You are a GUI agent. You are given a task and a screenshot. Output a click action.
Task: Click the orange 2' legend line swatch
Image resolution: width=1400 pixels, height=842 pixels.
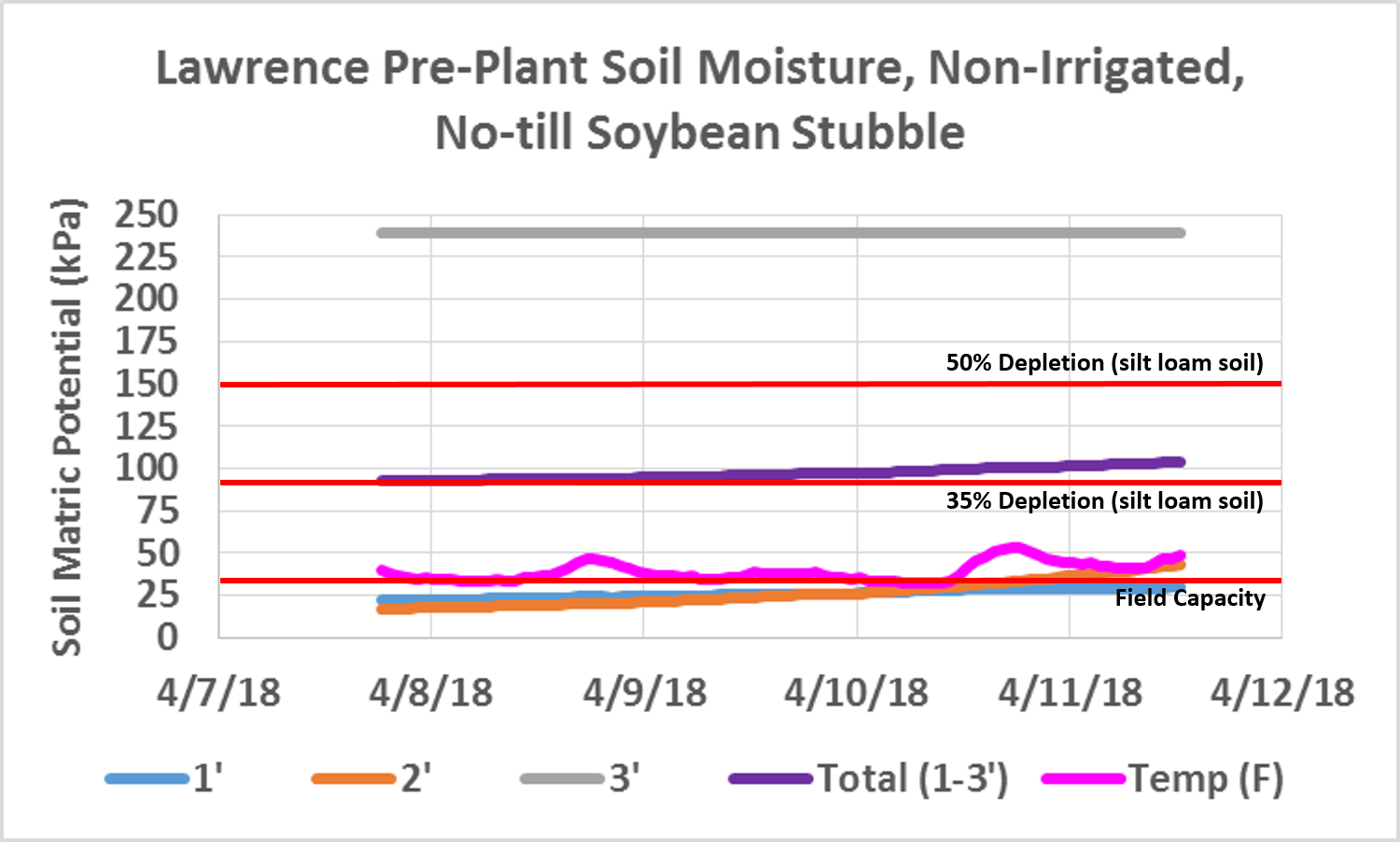click(354, 779)
